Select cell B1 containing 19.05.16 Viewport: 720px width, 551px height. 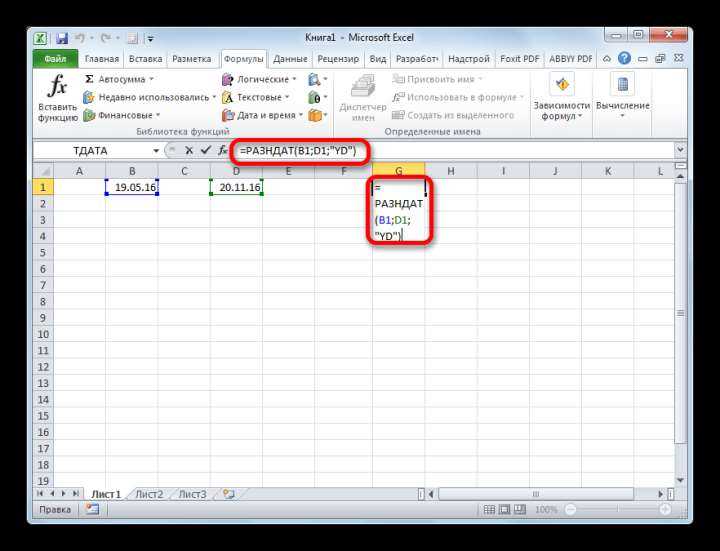[132, 187]
